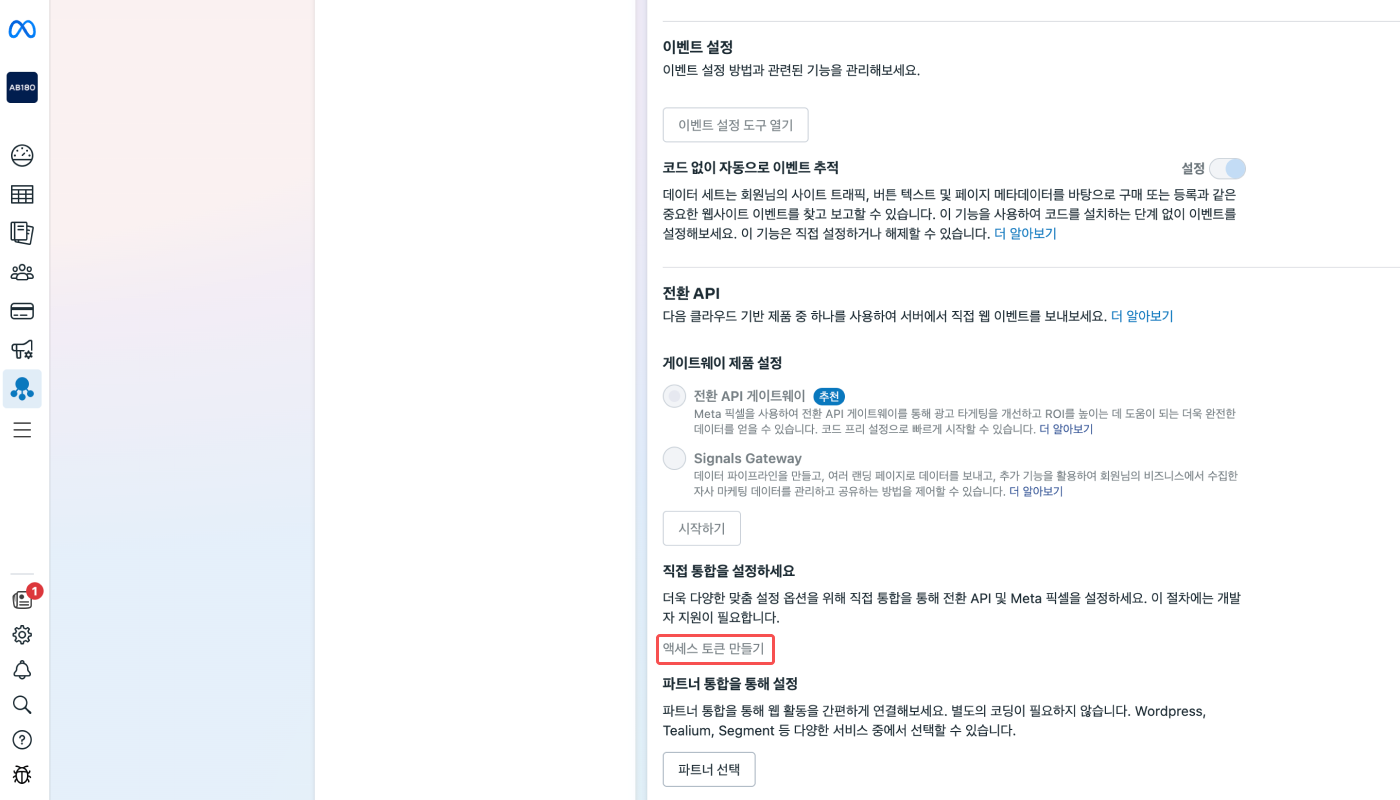Select the audiences people icon
The width and height of the screenshot is (1400, 800).
[22, 272]
